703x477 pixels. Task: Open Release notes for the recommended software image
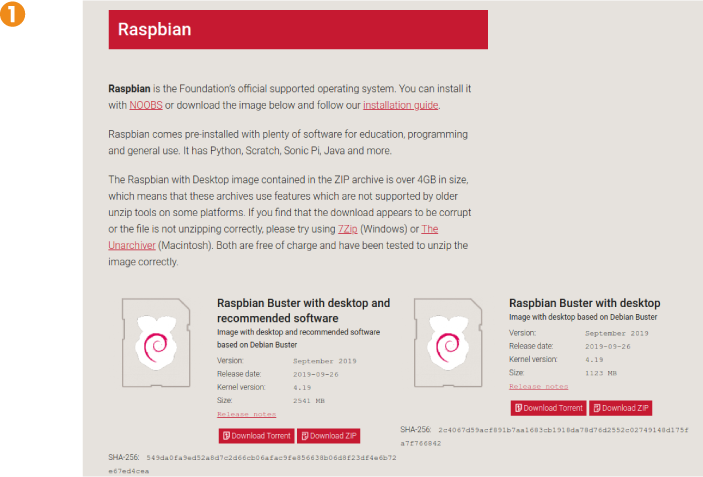coord(245,413)
